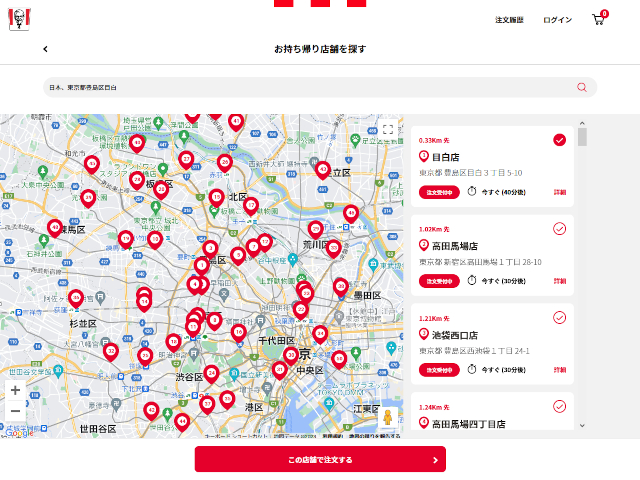640x480 pixels.
Task: Click distance text 1.24Km 先
Action: 434,407
